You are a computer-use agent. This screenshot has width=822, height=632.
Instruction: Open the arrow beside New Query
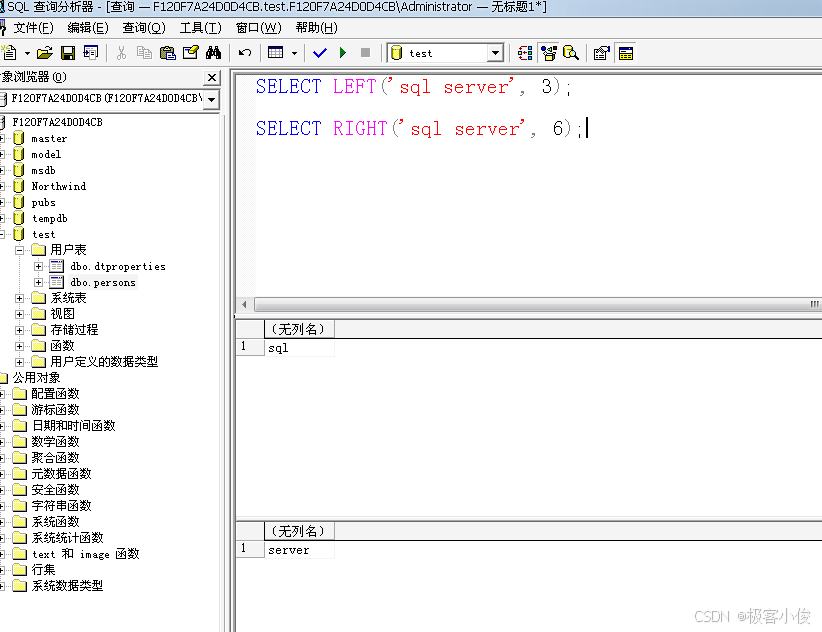click(x=27, y=53)
